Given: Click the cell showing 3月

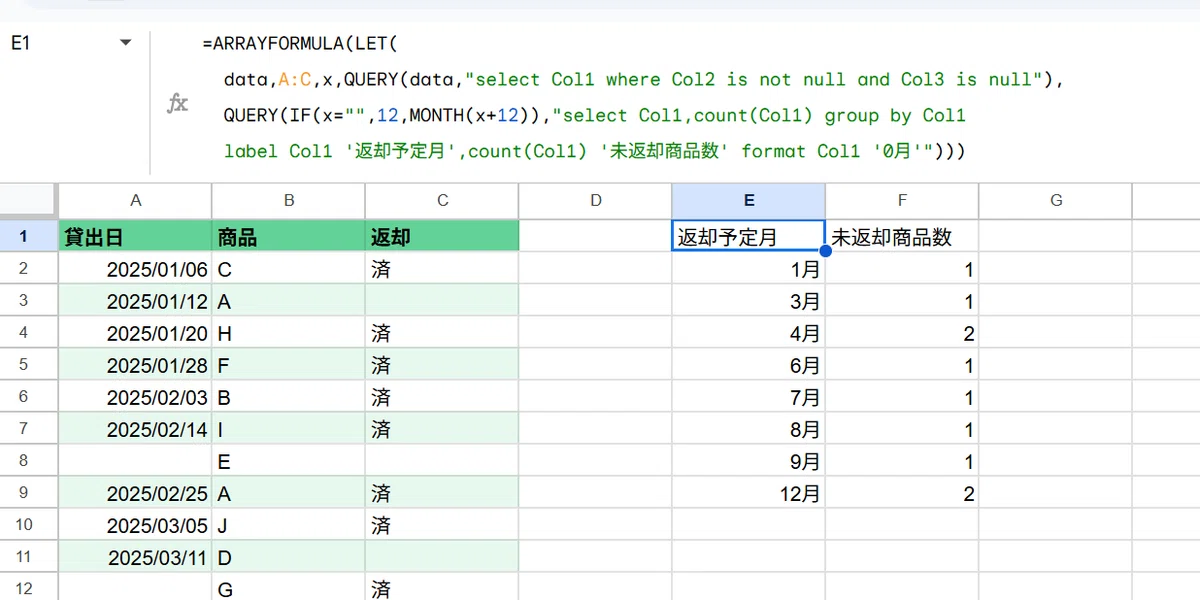Looking at the screenshot, I should tap(749, 301).
